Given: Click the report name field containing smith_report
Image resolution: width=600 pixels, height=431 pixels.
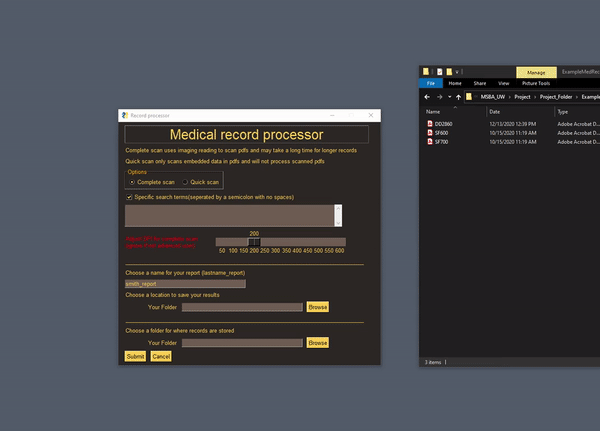Looking at the screenshot, I should click(185, 284).
